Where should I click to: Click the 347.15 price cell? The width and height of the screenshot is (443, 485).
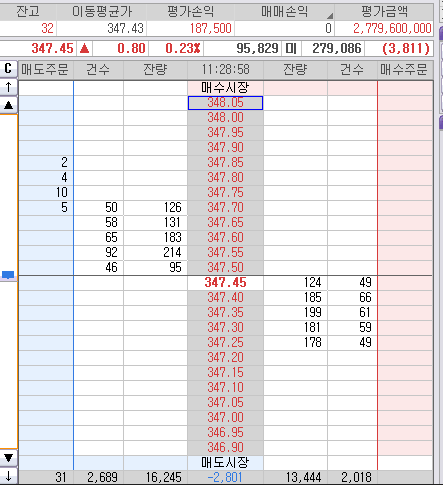point(226,373)
